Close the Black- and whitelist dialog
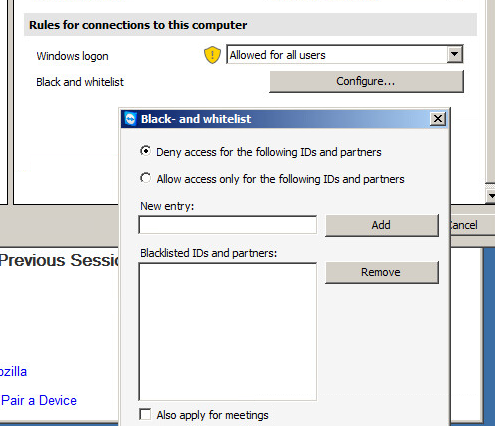The width and height of the screenshot is (495, 426). click(x=438, y=119)
